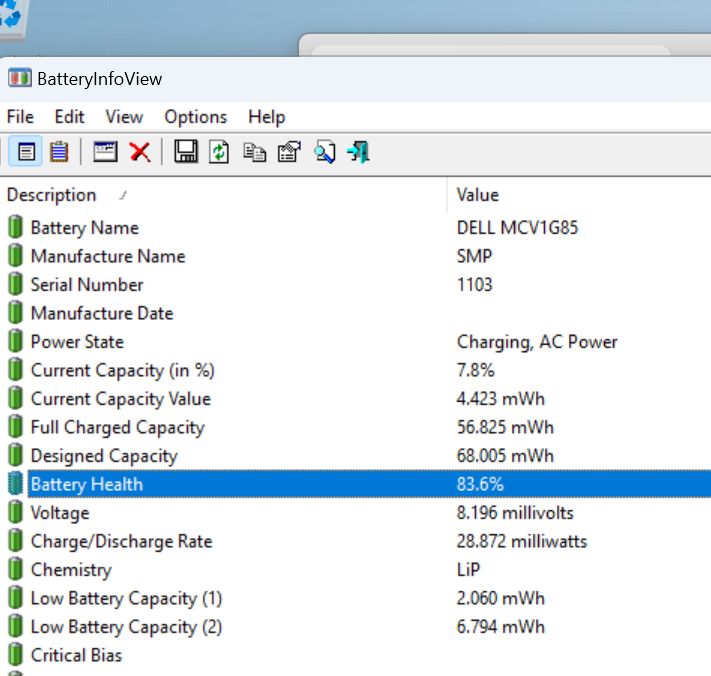Click battery icon beside Critical Bias

[x=15, y=654]
